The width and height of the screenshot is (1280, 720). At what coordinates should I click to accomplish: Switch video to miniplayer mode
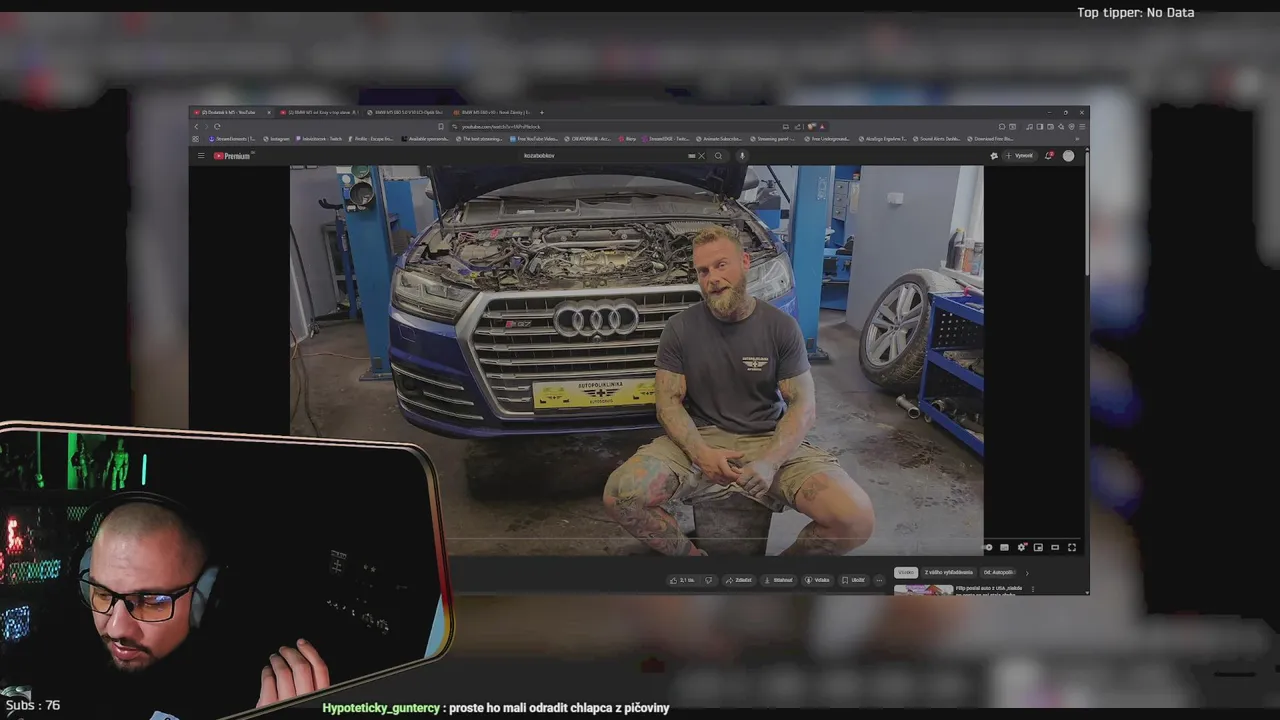pos(1038,547)
